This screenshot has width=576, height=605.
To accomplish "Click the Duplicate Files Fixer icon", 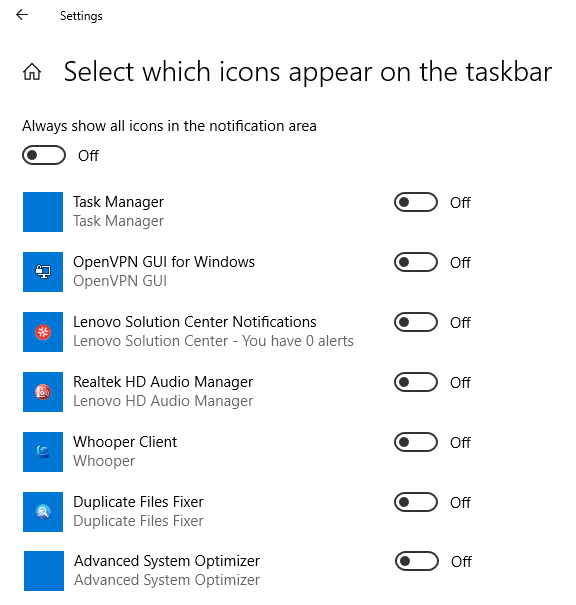I will (43, 512).
